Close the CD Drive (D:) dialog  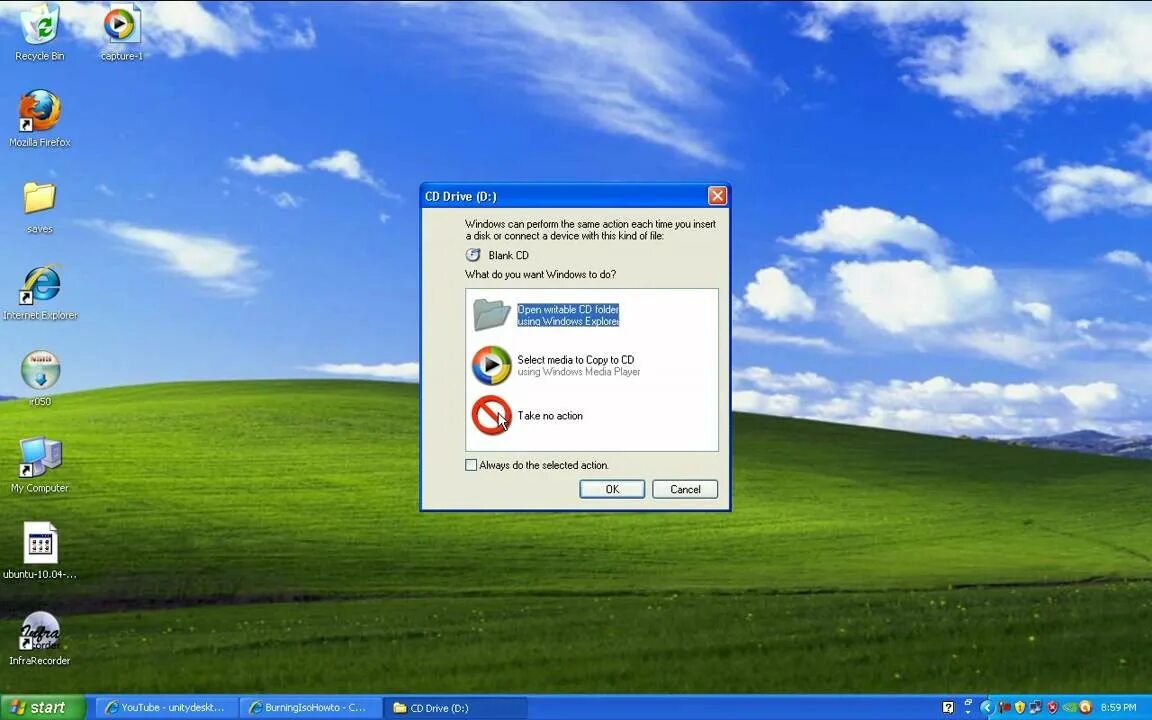717,195
